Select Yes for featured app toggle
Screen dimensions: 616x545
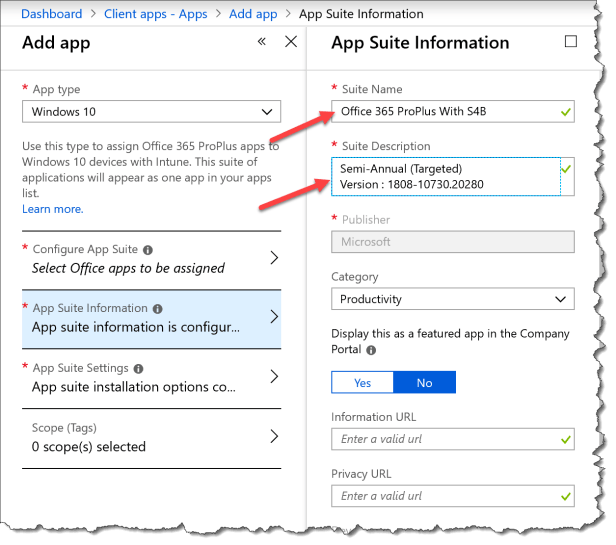[x=362, y=382]
